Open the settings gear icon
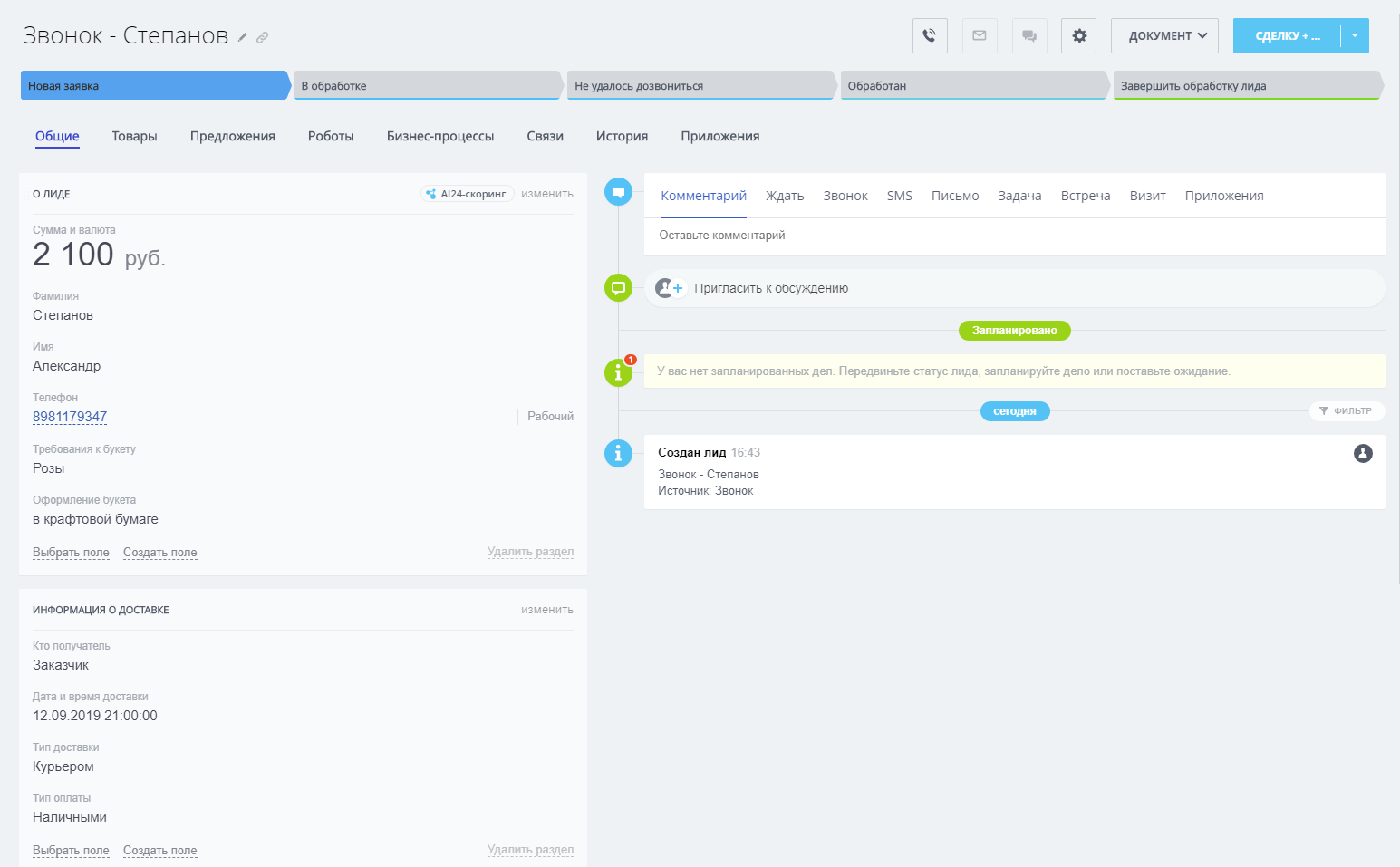The image size is (1400, 867). [1079, 36]
